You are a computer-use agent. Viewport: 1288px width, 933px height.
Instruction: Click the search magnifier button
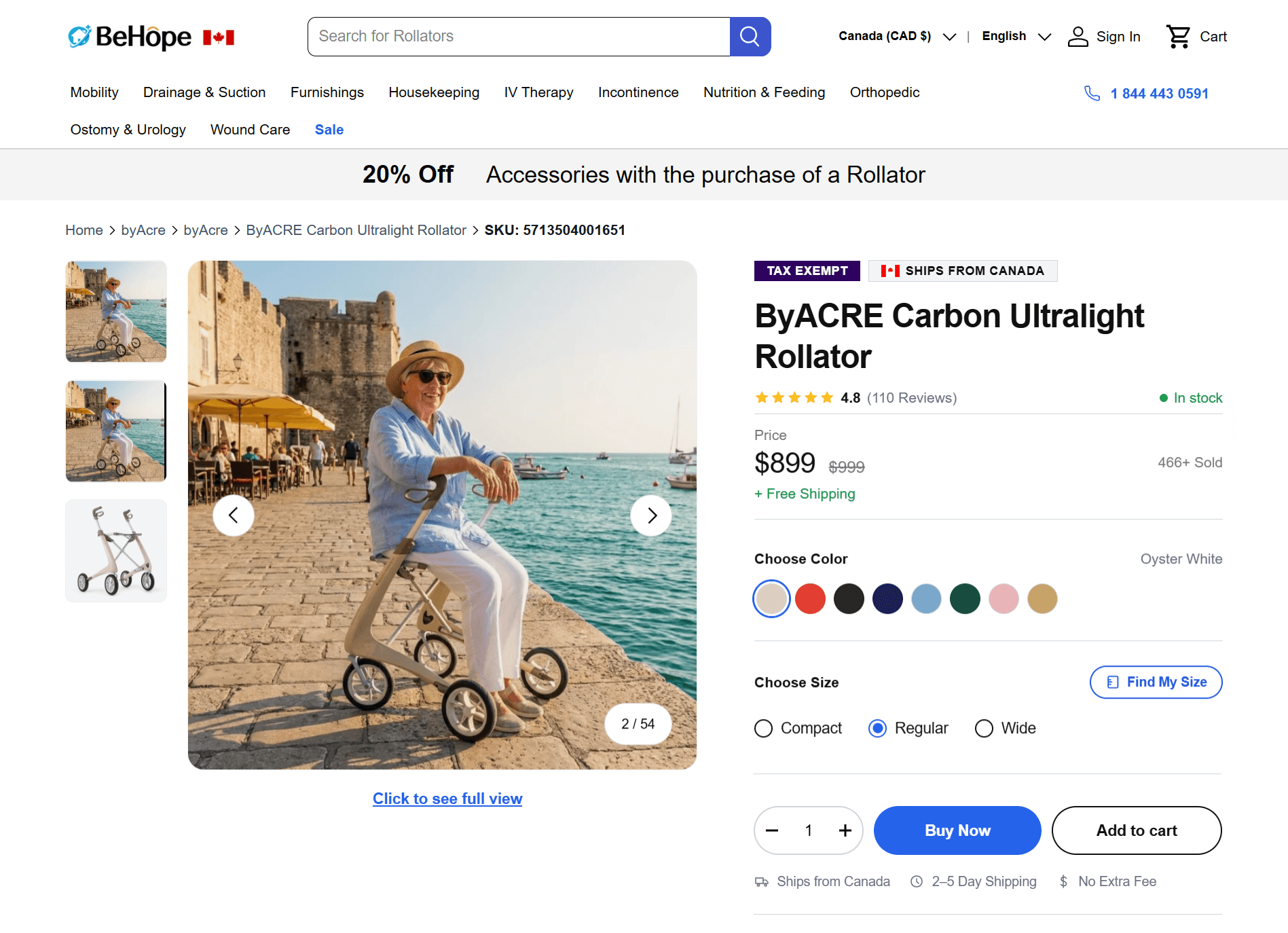tap(750, 37)
